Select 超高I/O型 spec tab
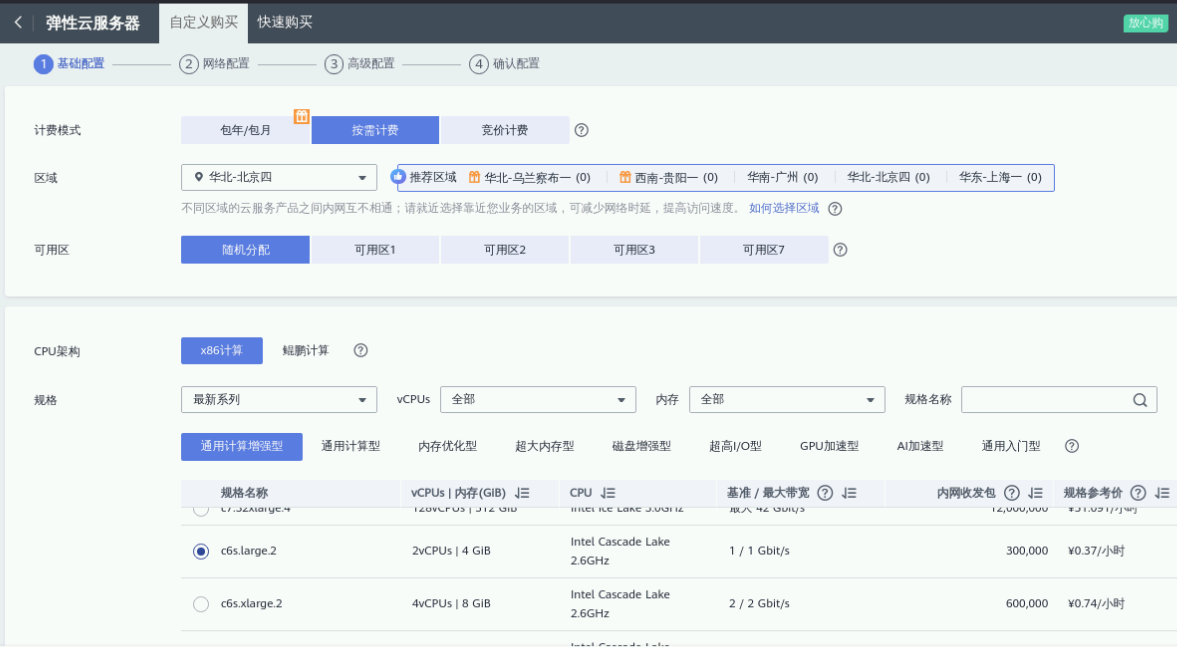1177x647 pixels. pos(735,446)
